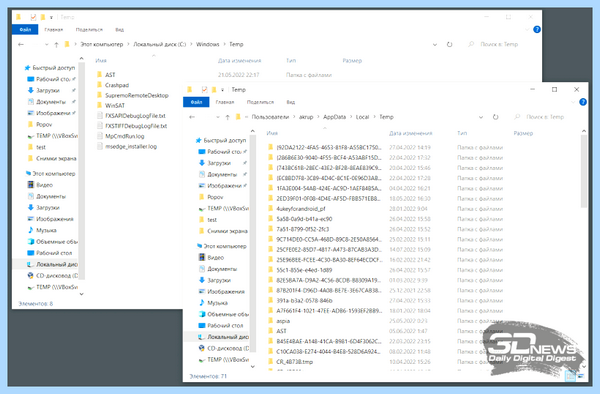Screen dimensions: 600x394
Task: Sort by Имя column in front window
Action: tap(272, 133)
